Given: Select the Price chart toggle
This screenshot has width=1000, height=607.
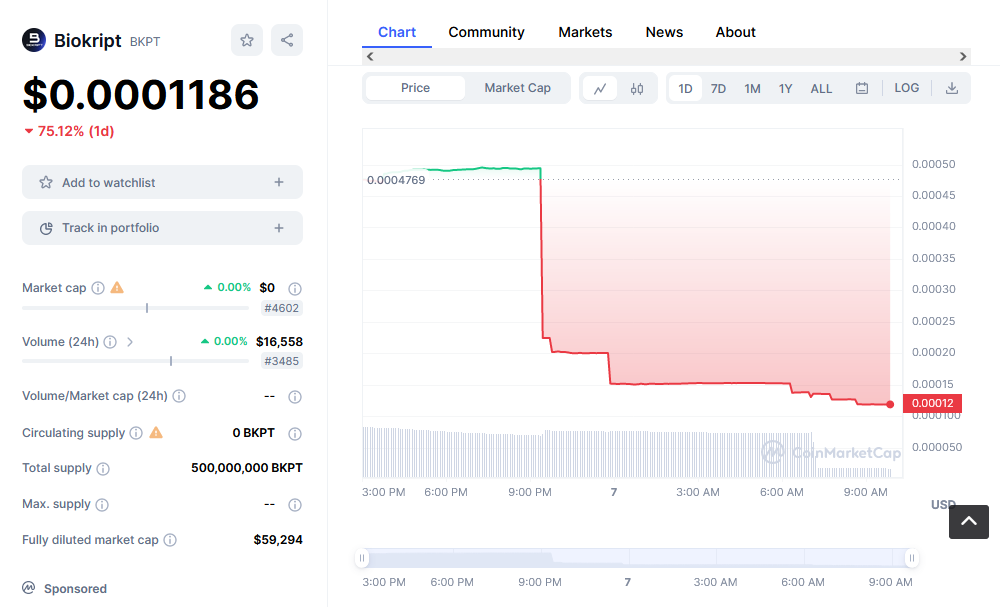Looking at the screenshot, I should coord(415,88).
